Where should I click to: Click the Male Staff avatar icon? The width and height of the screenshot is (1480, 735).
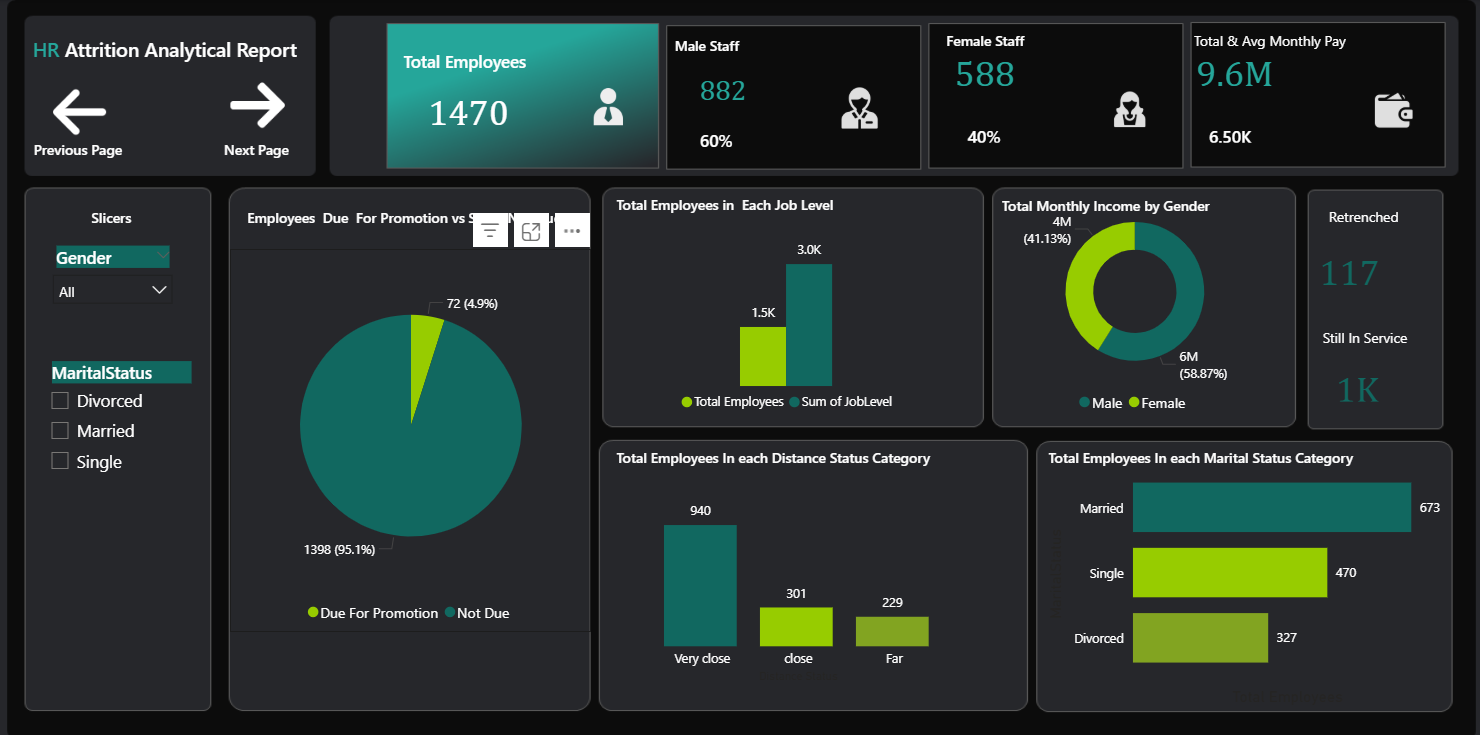[859, 109]
